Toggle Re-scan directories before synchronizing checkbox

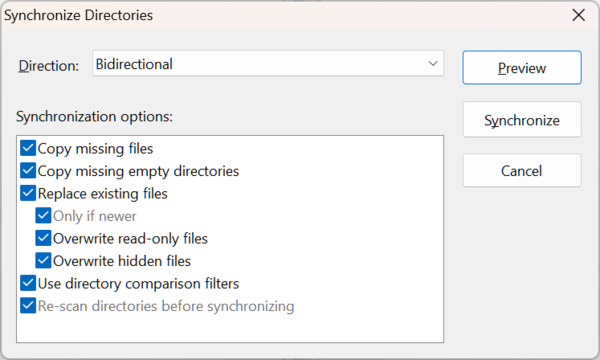click(28, 306)
